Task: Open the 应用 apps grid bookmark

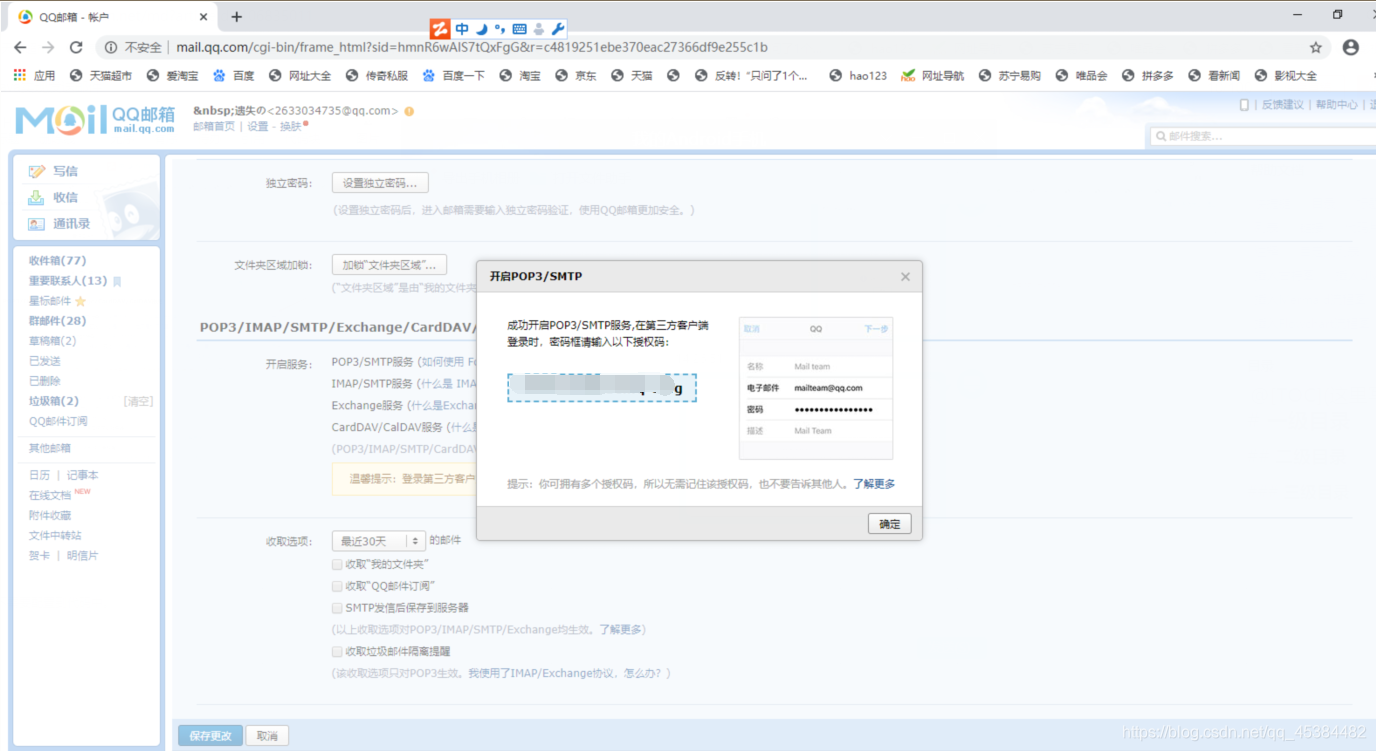Action: point(34,75)
